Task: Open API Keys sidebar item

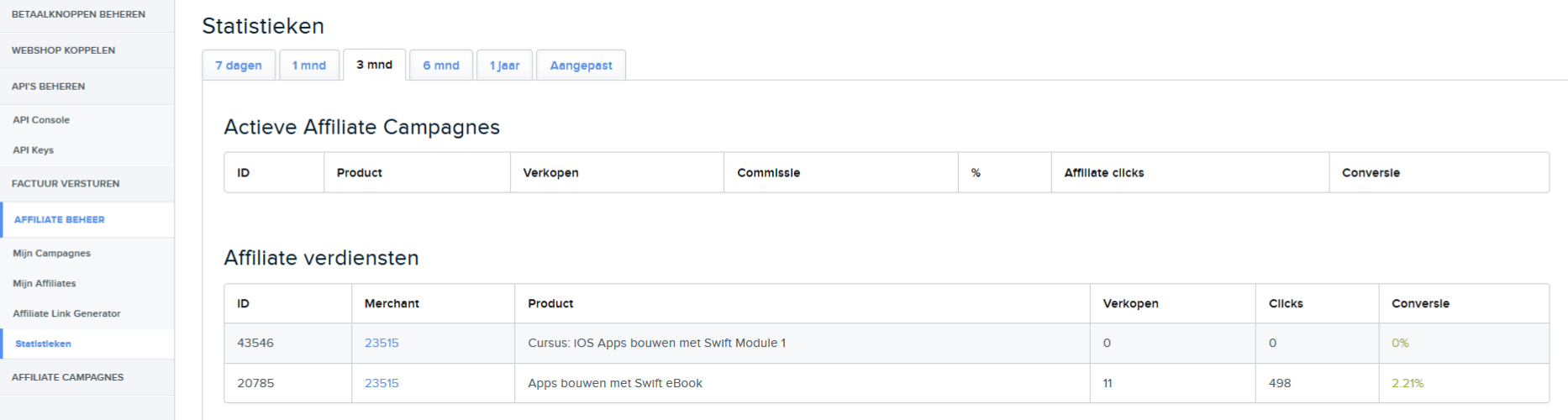Action: click(34, 150)
